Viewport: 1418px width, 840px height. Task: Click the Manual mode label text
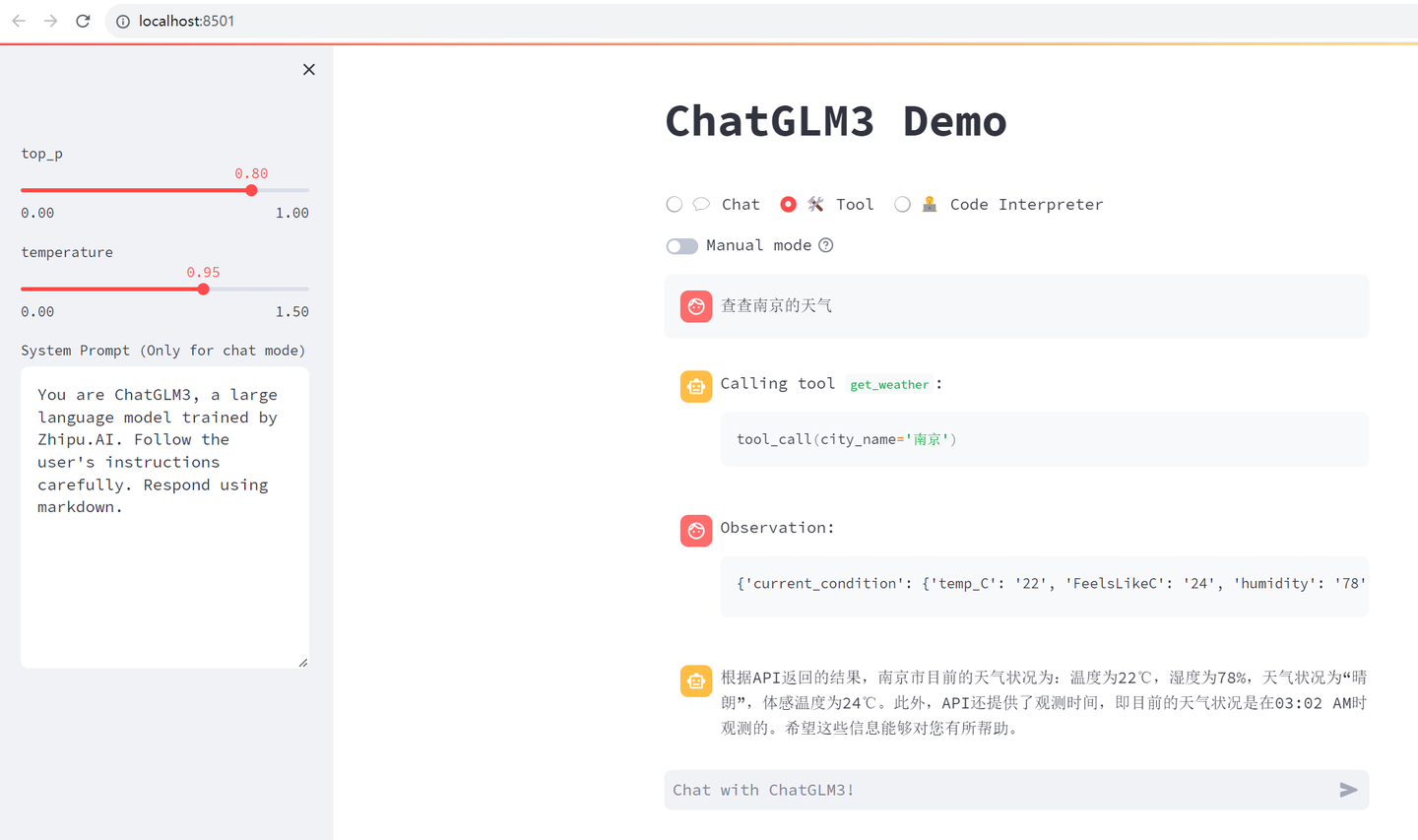click(x=758, y=245)
